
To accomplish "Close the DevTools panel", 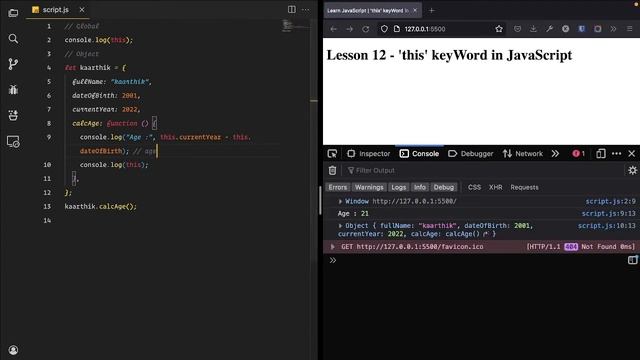I will pos(632,153).
